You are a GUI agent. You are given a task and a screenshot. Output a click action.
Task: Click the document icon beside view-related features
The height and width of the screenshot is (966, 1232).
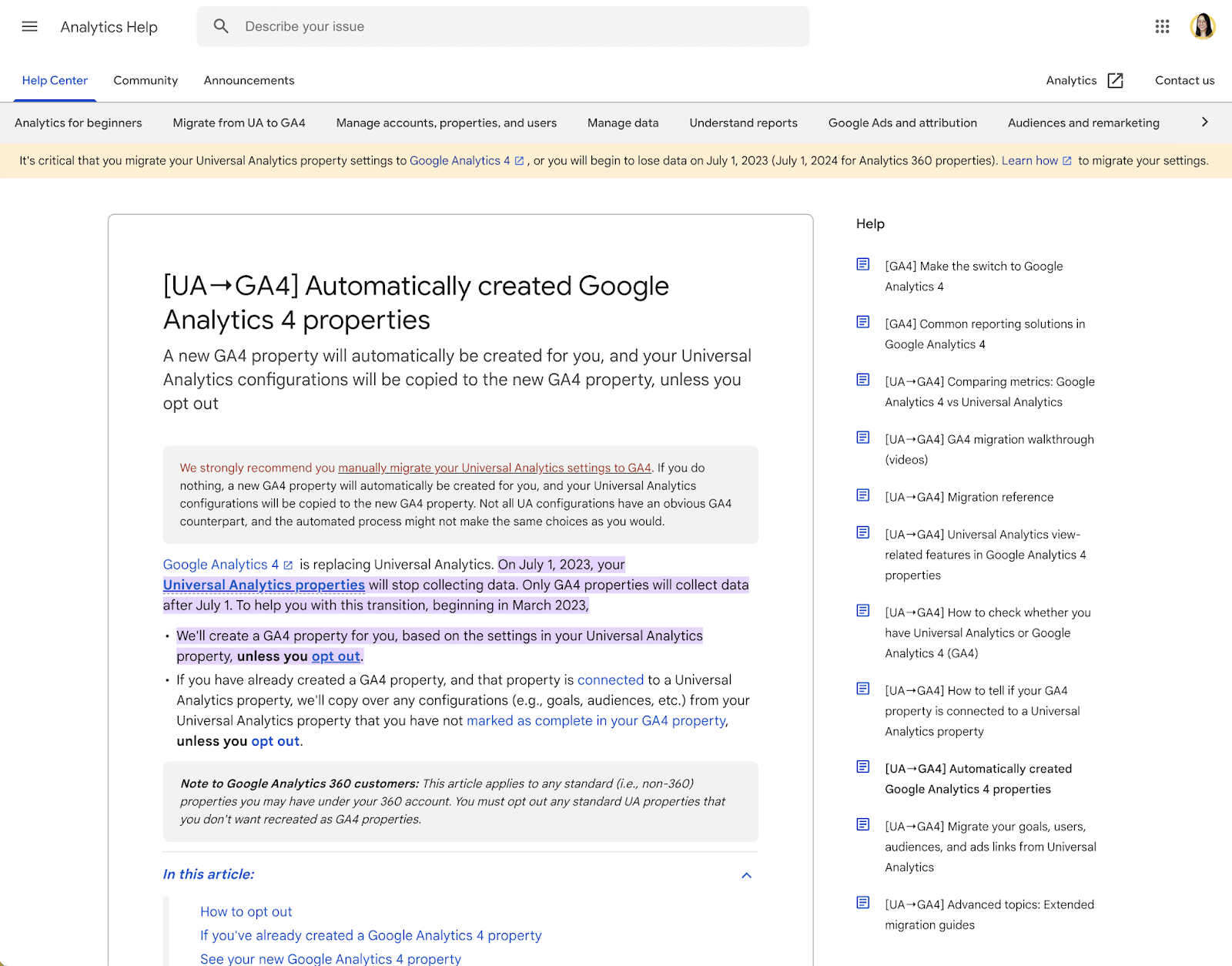tap(863, 532)
